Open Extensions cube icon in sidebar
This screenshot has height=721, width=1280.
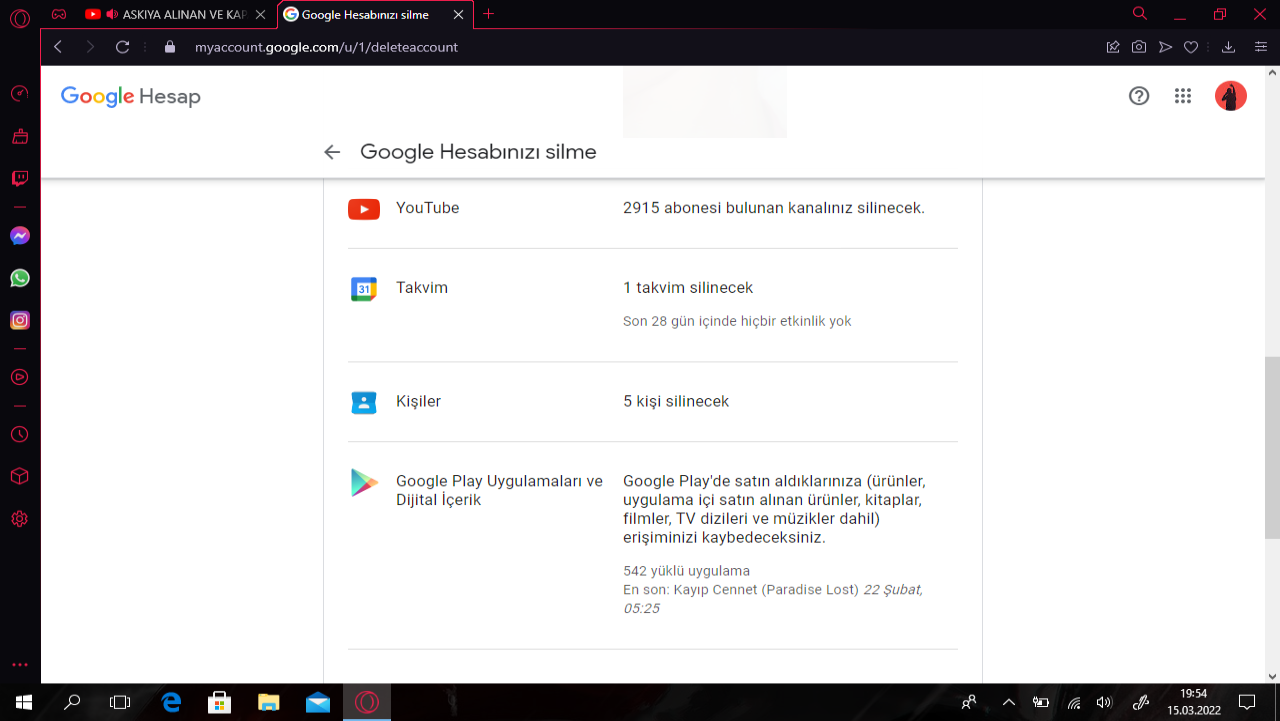click(19, 477)
